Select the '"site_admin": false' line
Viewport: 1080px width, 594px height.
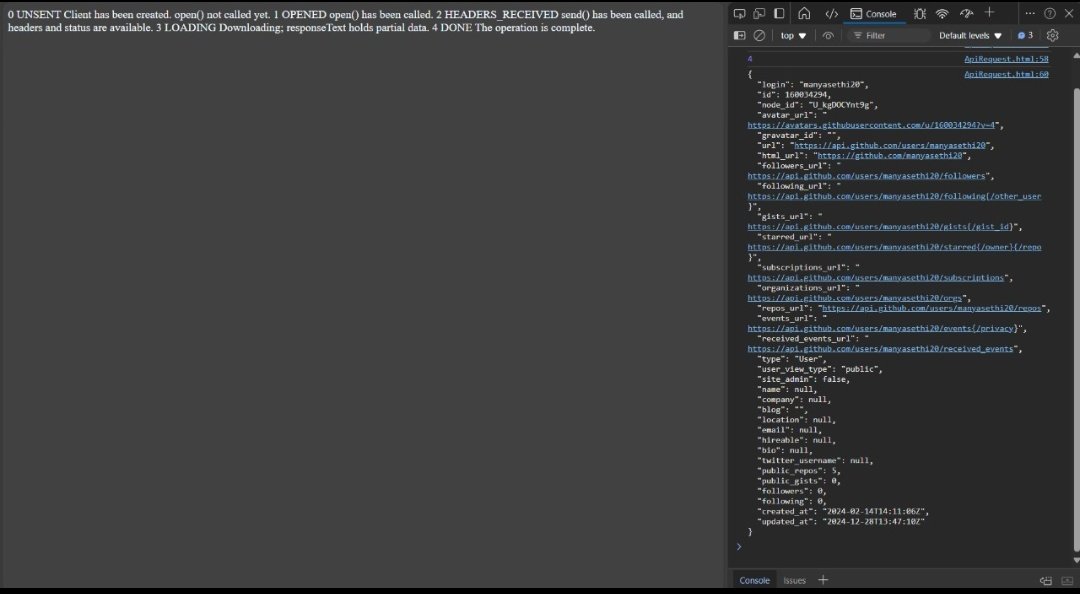tap(804, 379)
